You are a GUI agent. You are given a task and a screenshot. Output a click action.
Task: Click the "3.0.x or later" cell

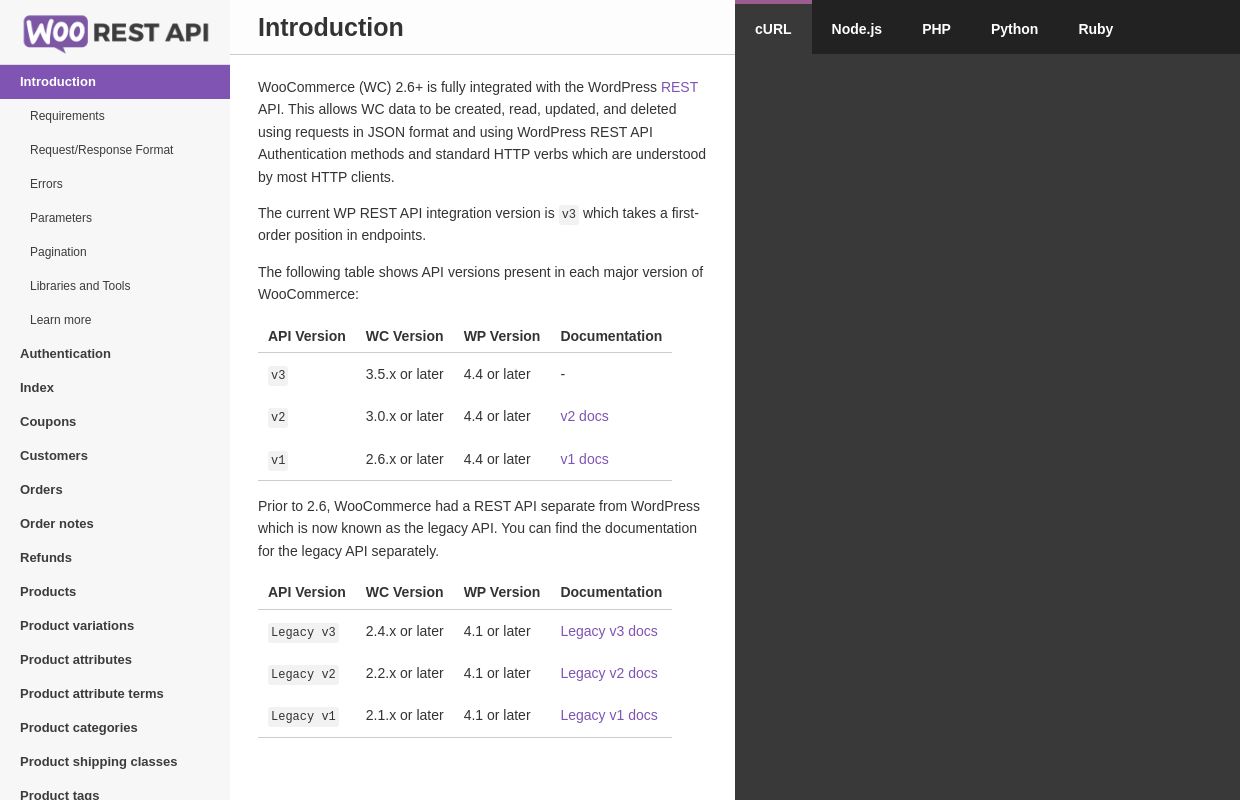pos(404,416)
